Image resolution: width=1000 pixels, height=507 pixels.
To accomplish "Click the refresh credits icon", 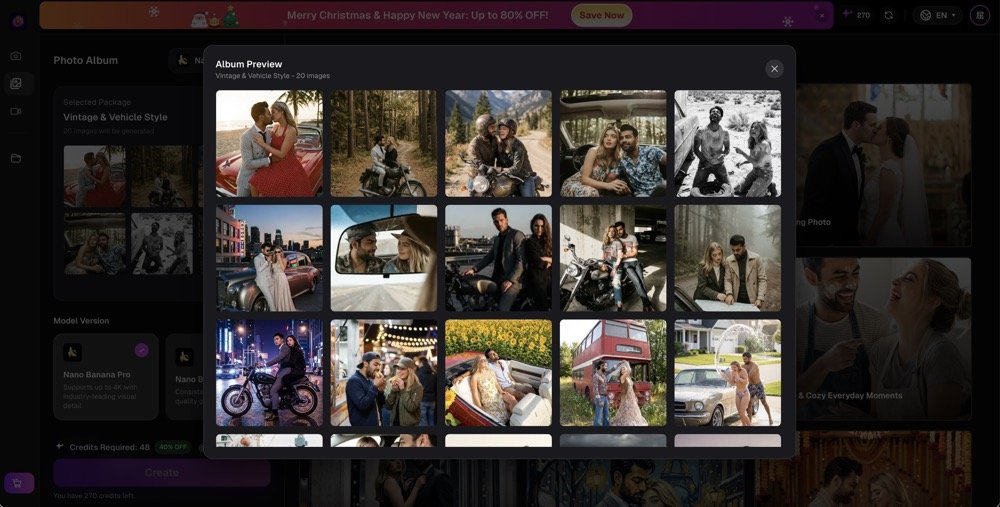I will pyautogui.click(x=888, y=15).
